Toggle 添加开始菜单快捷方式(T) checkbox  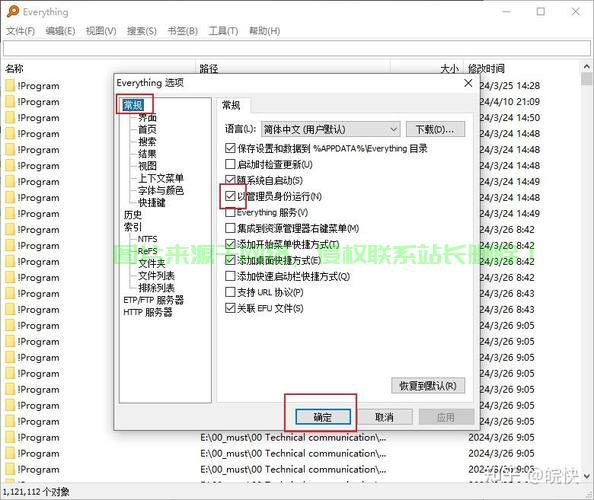(230, 244)
